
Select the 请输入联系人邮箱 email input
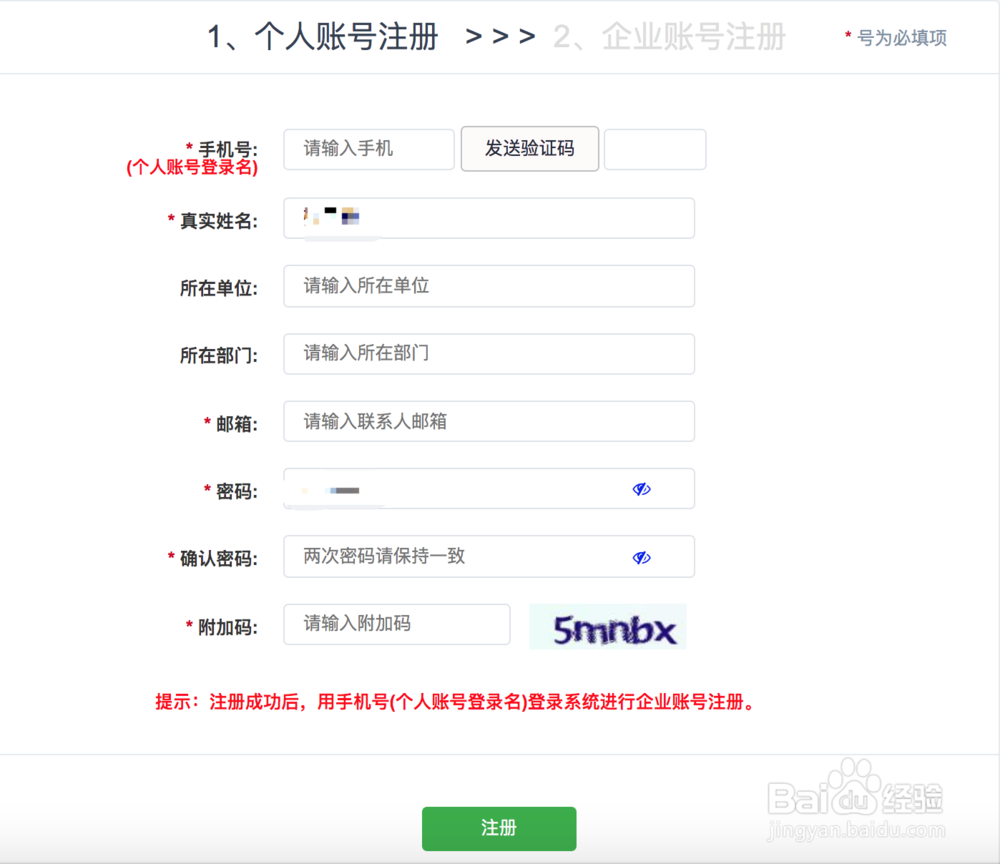tap(488, 421)
